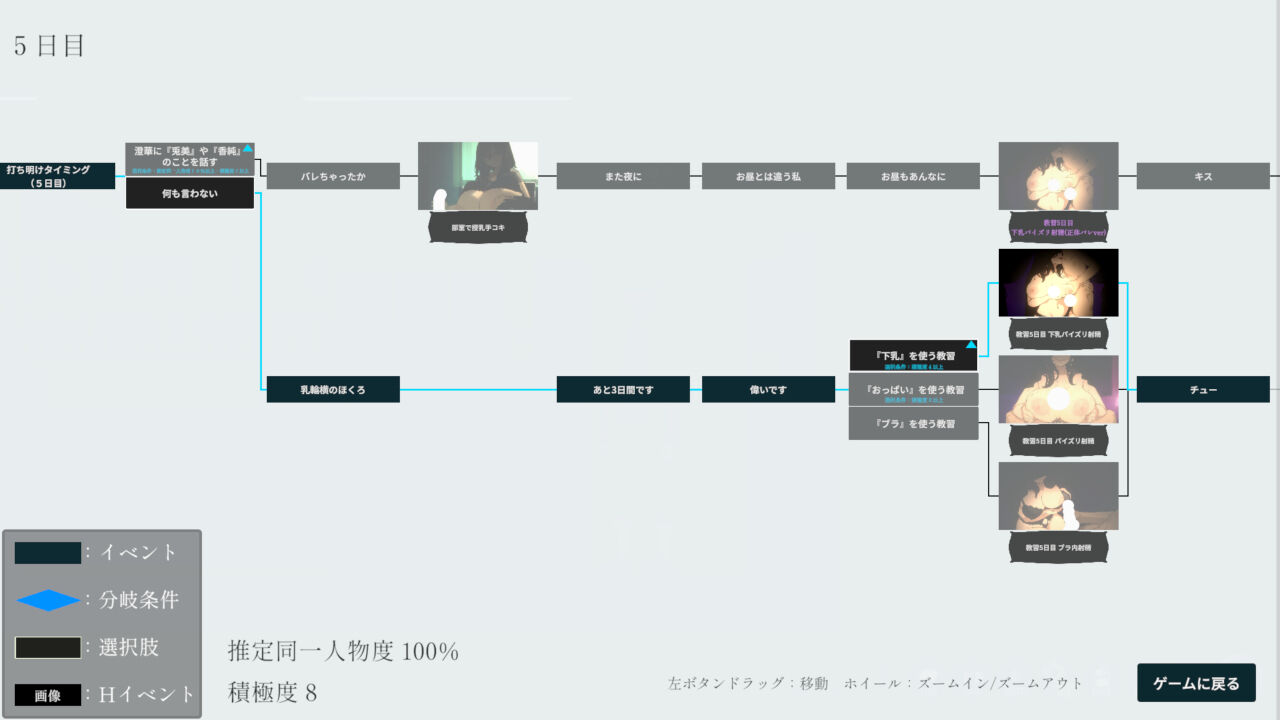The height and width of the screenshot is (720, 1280).
Task: Choose the 『ブラ』を使う教習 option
Action: point(913,423)
